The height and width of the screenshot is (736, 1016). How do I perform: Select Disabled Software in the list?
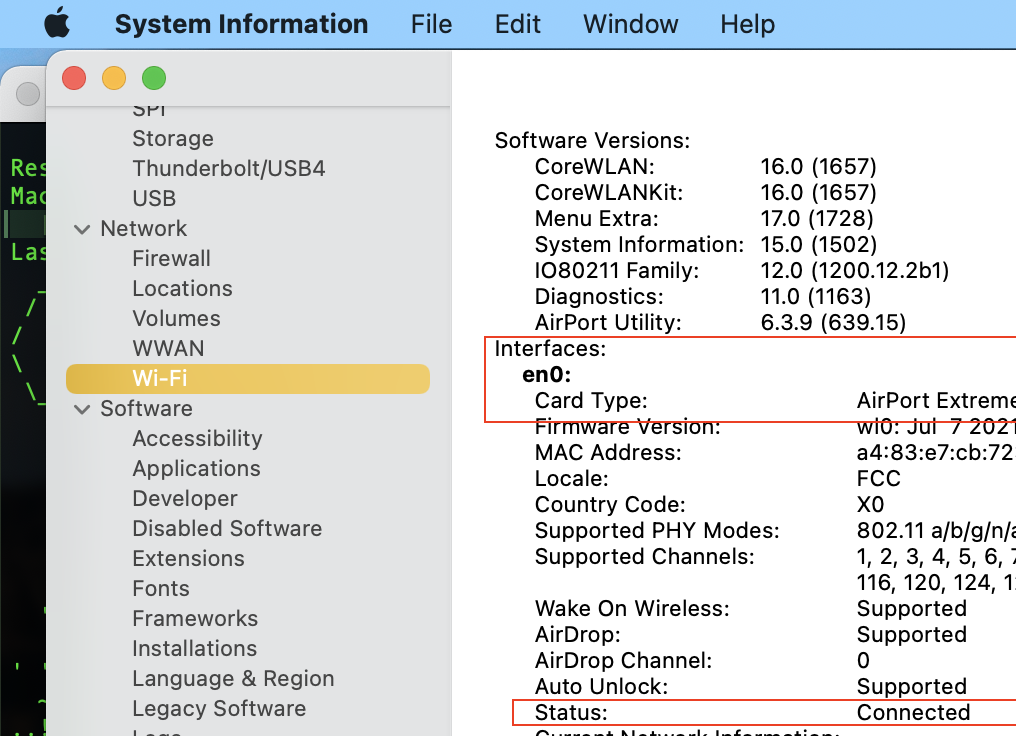pyautogui.click(x=227, y=528)
